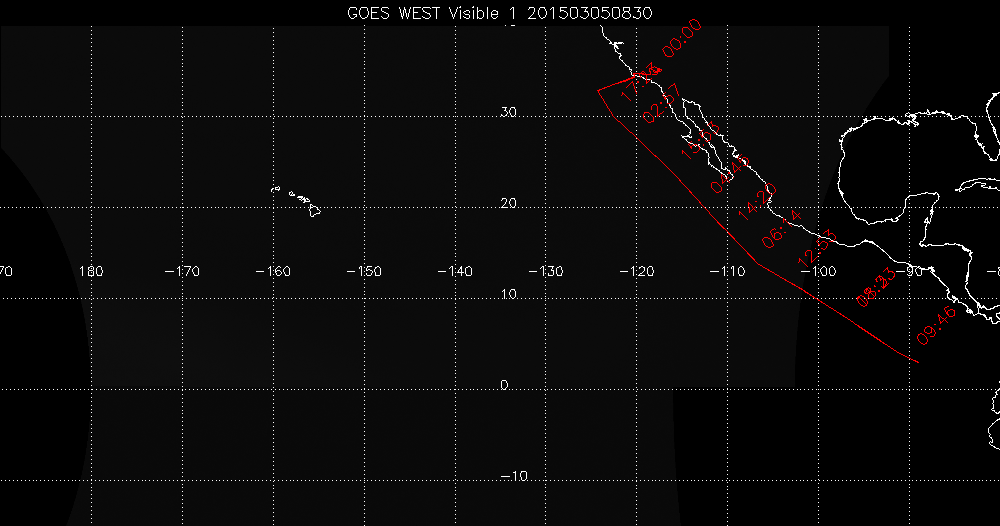Click the Hawaiian Islands outline
This screenshot has height=526, width=1000.
point(299,200)
